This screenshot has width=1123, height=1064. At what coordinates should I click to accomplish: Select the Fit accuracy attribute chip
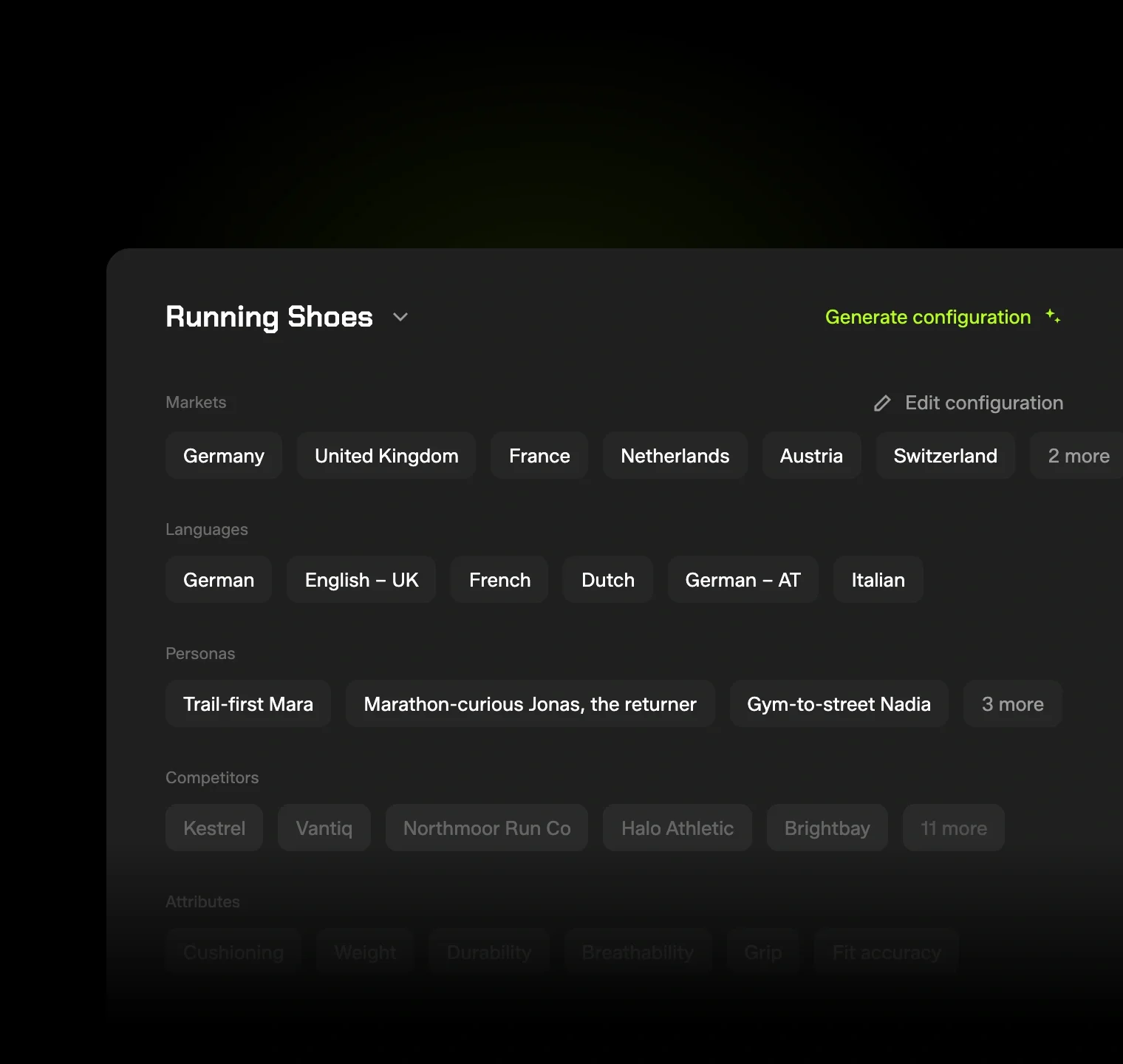[887, 952]
